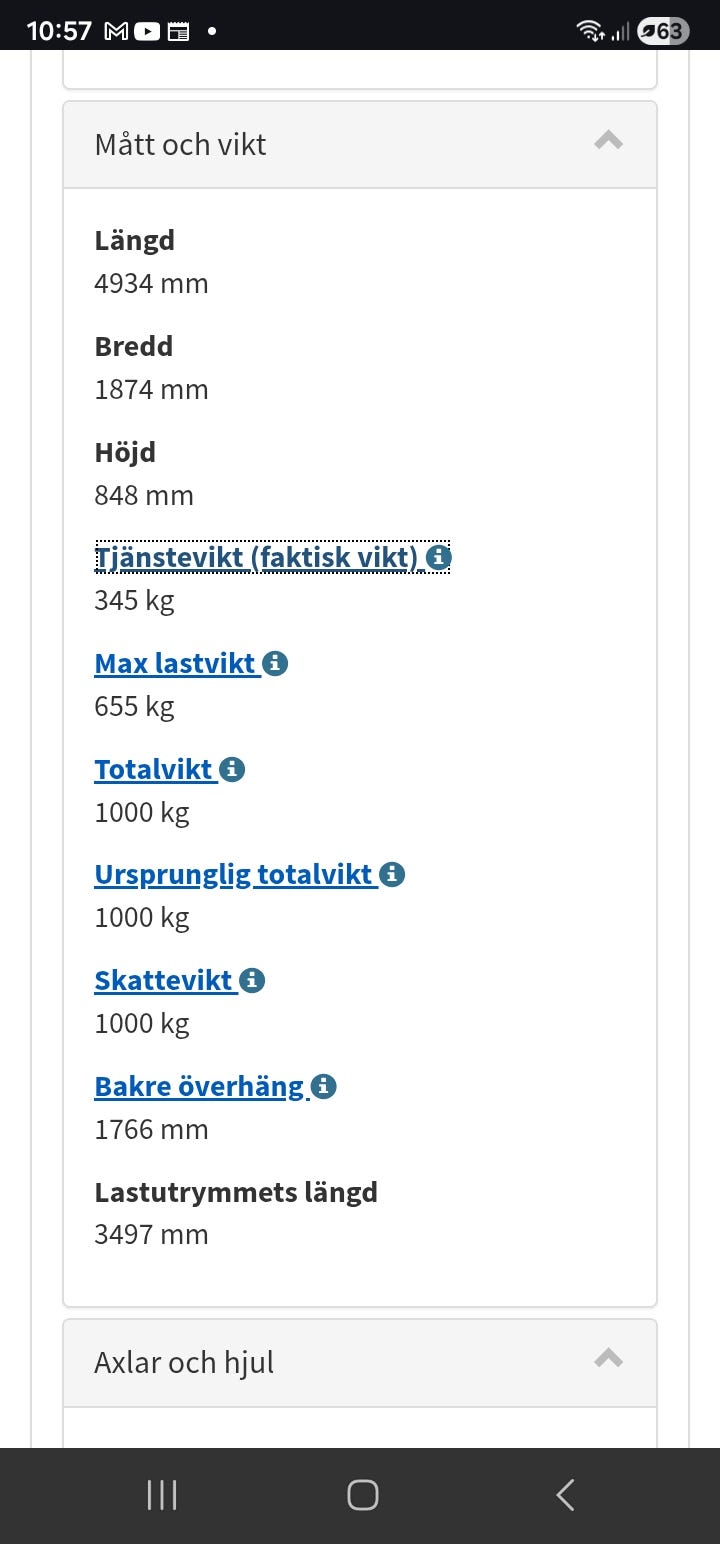Screen dimensions: 720x1544
Task: Tap the Android home button icon
Action: coord(362,1495)
